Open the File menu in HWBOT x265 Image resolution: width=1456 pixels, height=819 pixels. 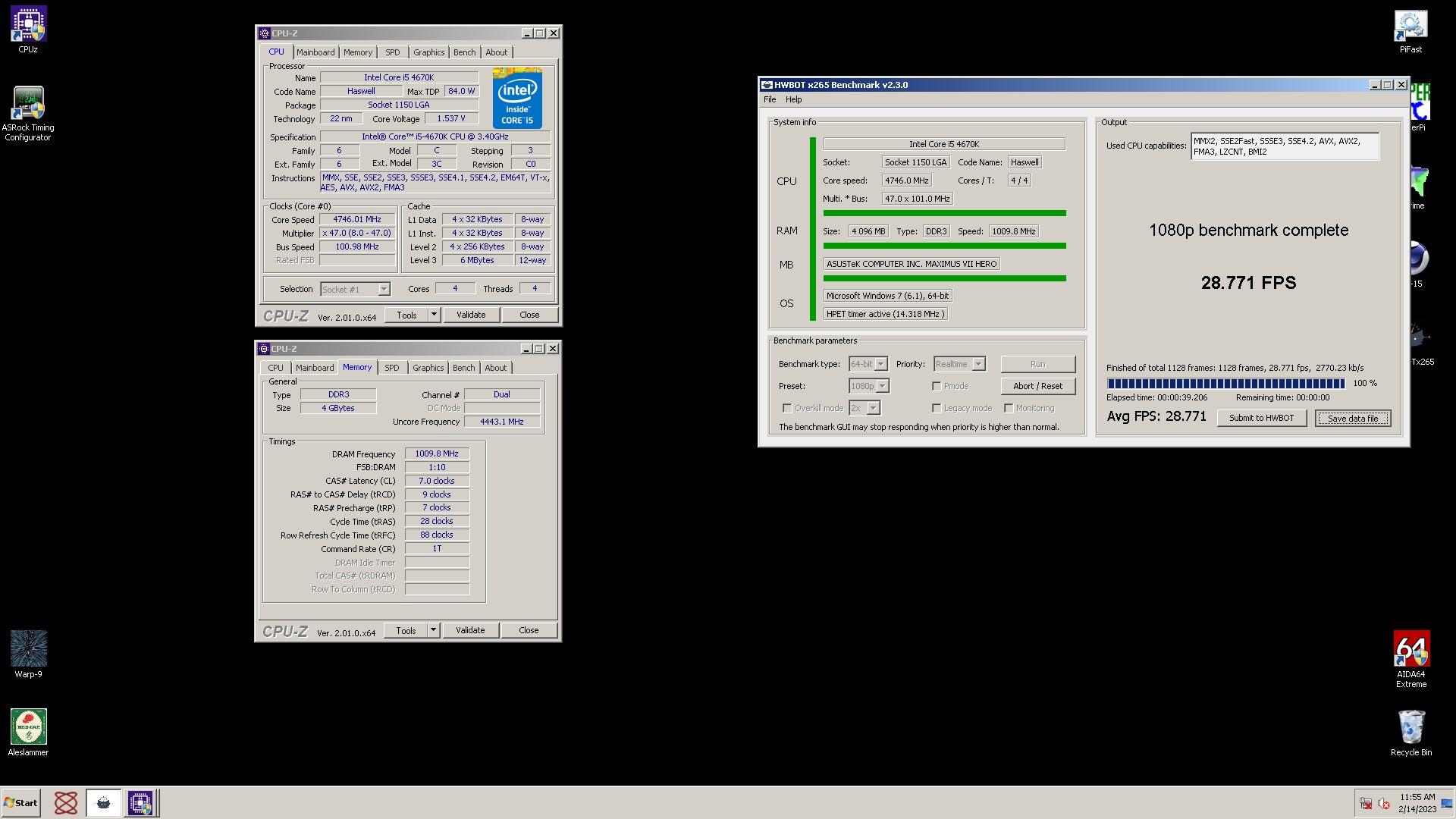click(770, 99)
